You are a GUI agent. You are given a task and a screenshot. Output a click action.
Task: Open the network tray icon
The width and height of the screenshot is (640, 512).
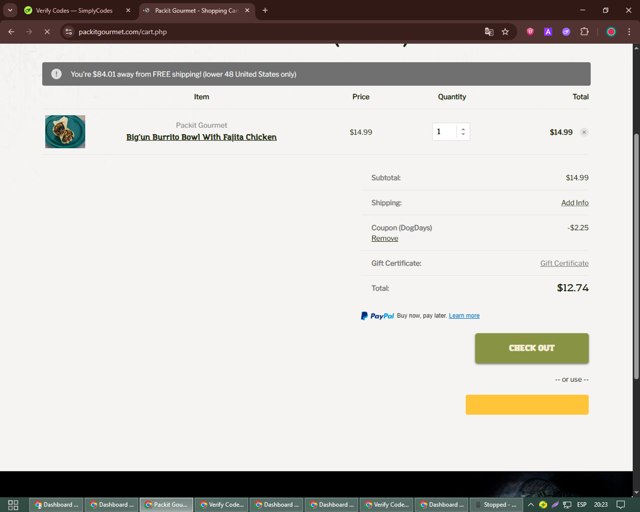click(567, 505)
